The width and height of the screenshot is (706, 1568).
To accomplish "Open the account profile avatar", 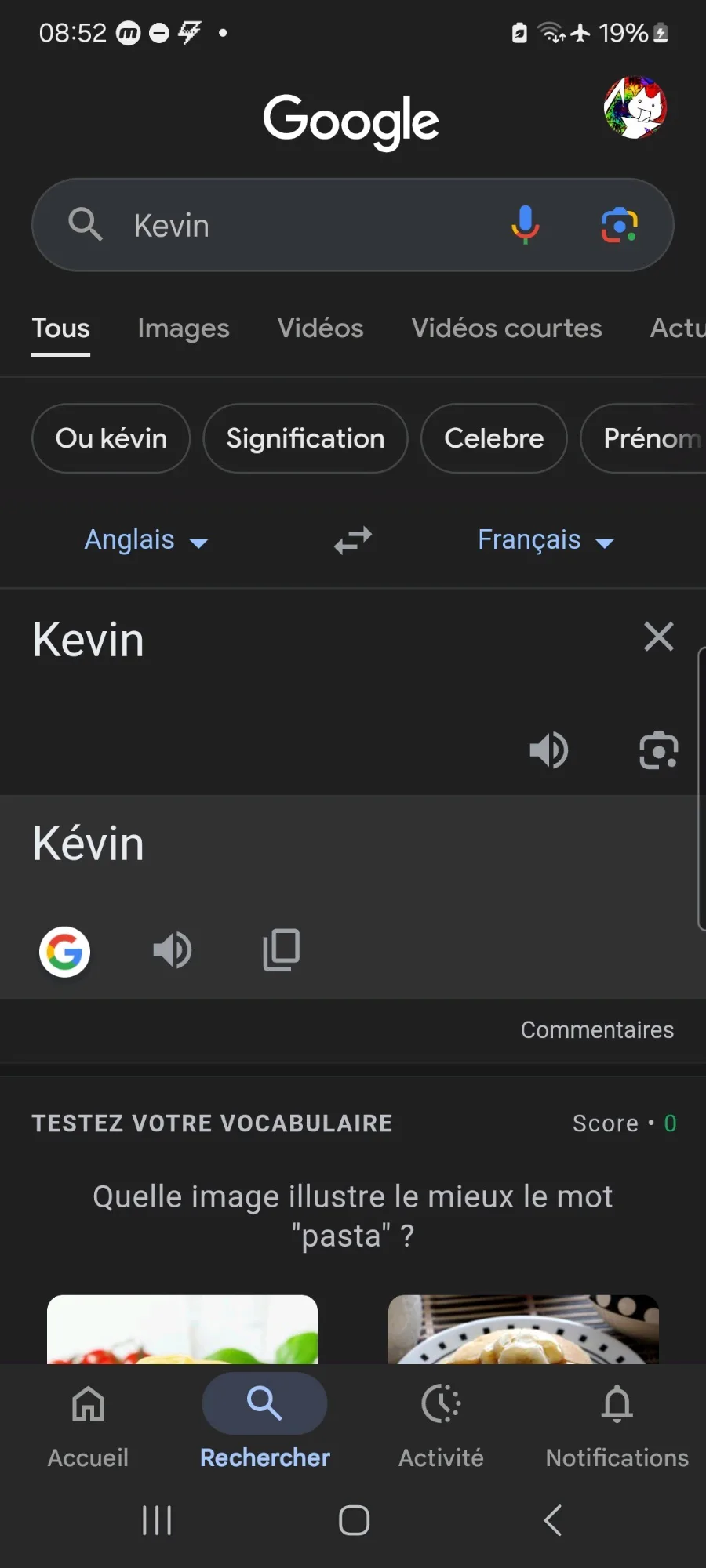I will click(635, 107).
